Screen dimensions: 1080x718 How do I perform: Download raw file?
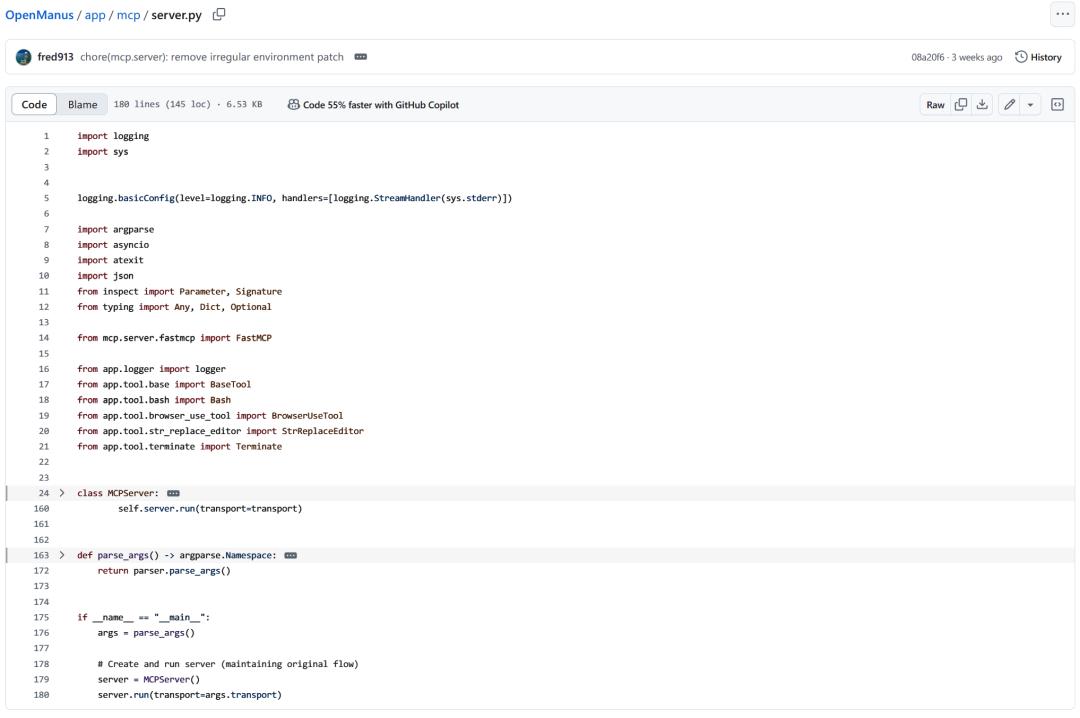pyautogui.click(x=982, y=105)
